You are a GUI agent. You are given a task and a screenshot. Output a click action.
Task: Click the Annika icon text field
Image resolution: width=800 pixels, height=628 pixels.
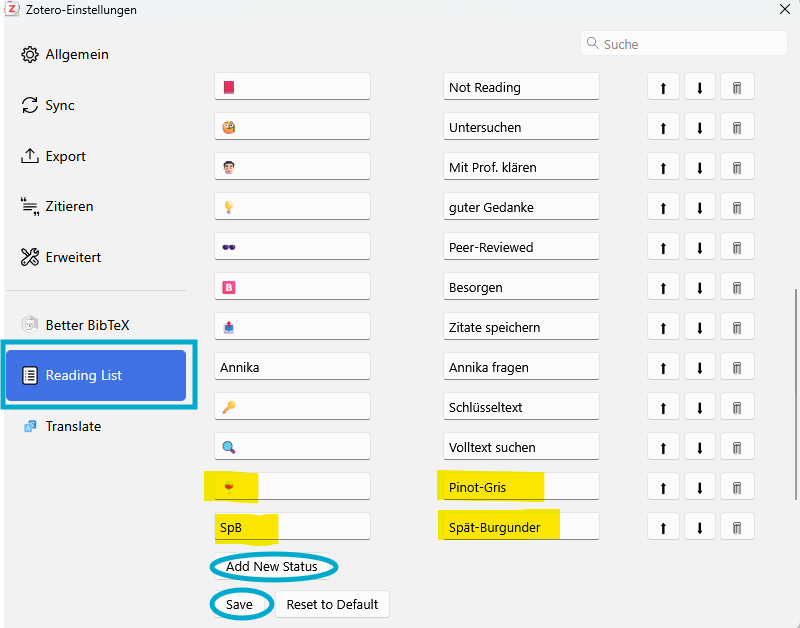[292, 367]
